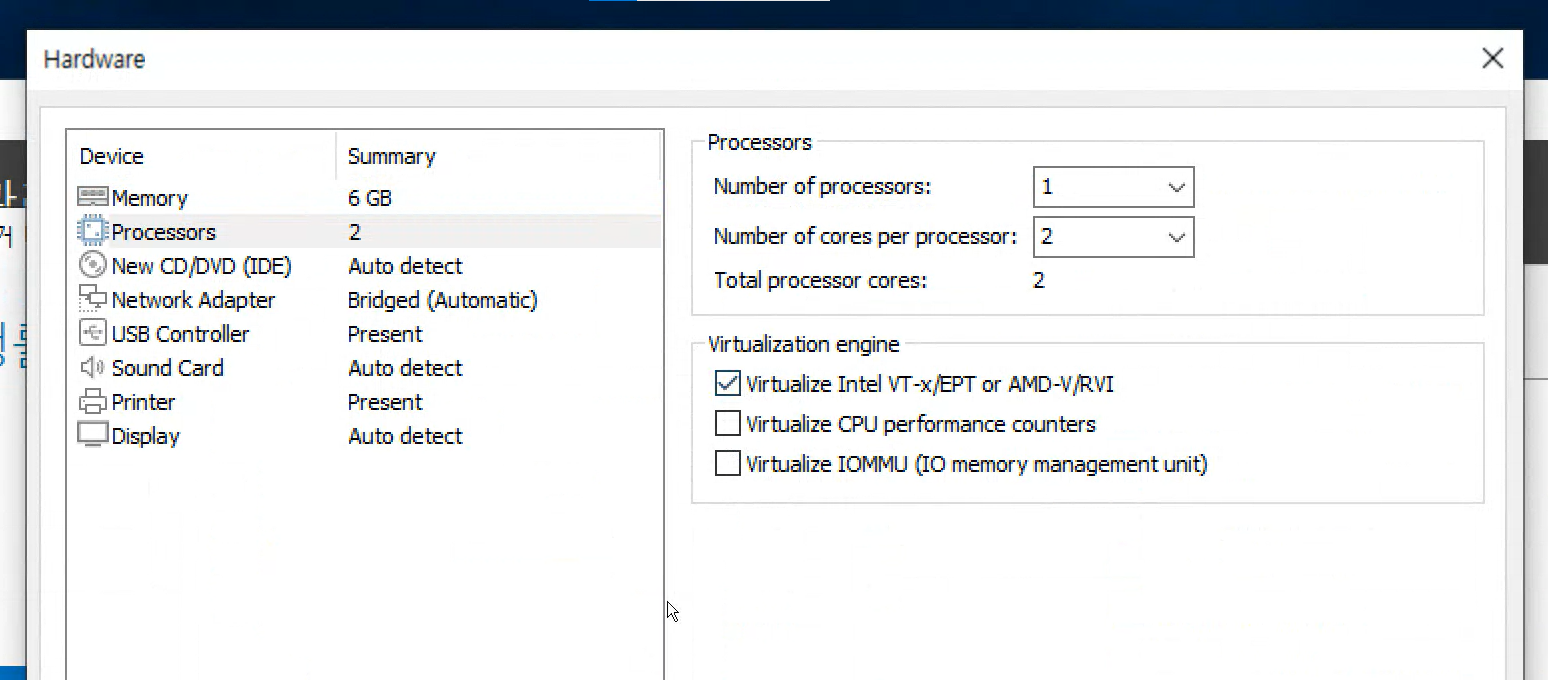
Task: Click Present summary for Printer
Action: pos(385,402)
